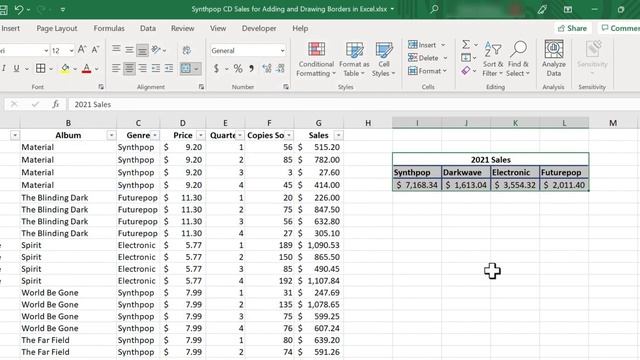
Task: Toggle Wrap Text button
Action: [x=187, y=50]
